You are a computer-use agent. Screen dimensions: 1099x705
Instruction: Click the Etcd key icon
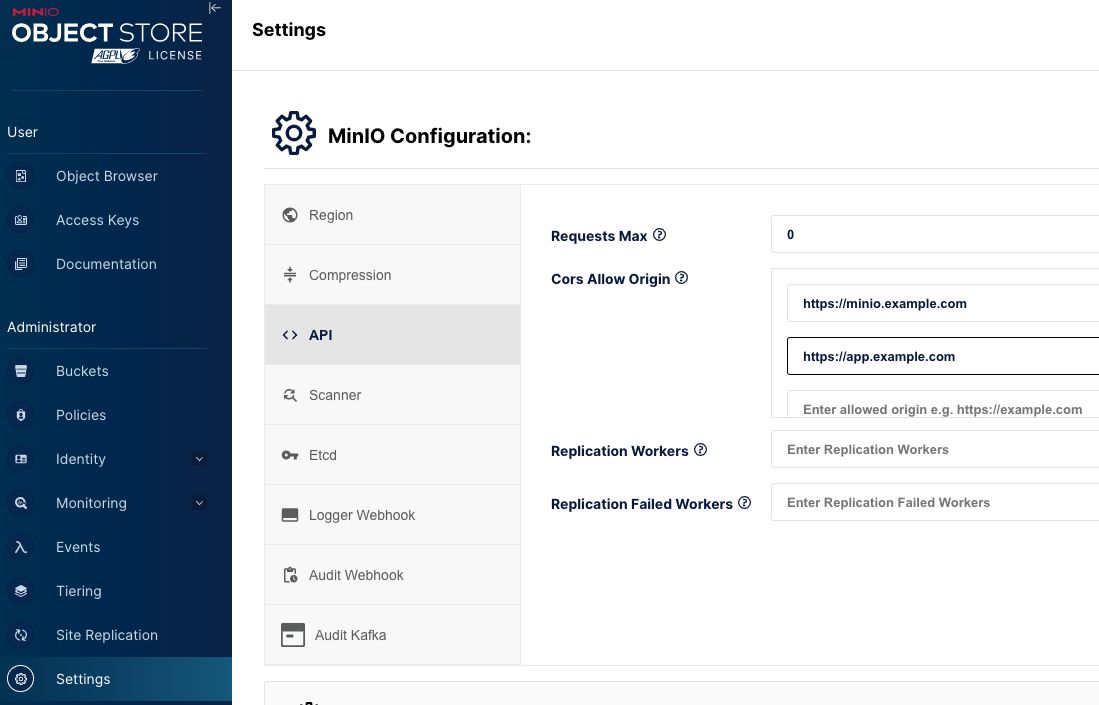coord(289,455)
